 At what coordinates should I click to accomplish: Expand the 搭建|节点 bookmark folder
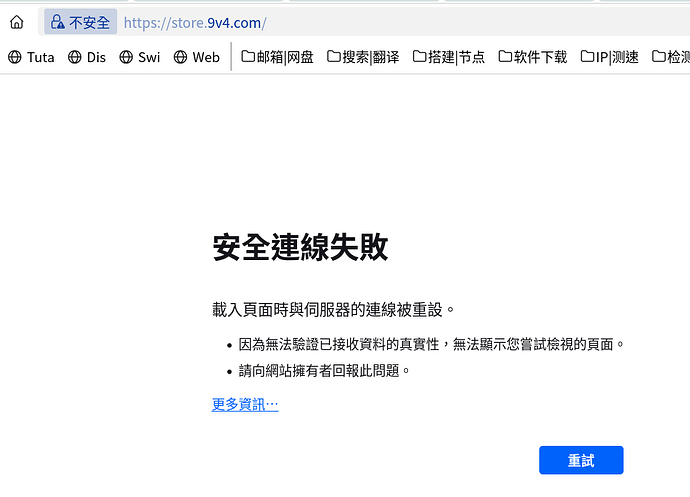point(448,57)
